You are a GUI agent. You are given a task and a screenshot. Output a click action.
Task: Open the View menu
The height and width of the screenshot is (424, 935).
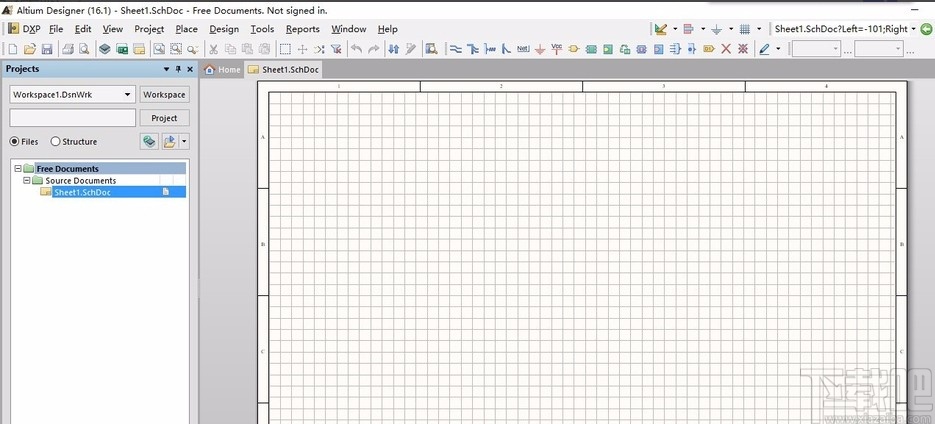click(x=113, y=29)
